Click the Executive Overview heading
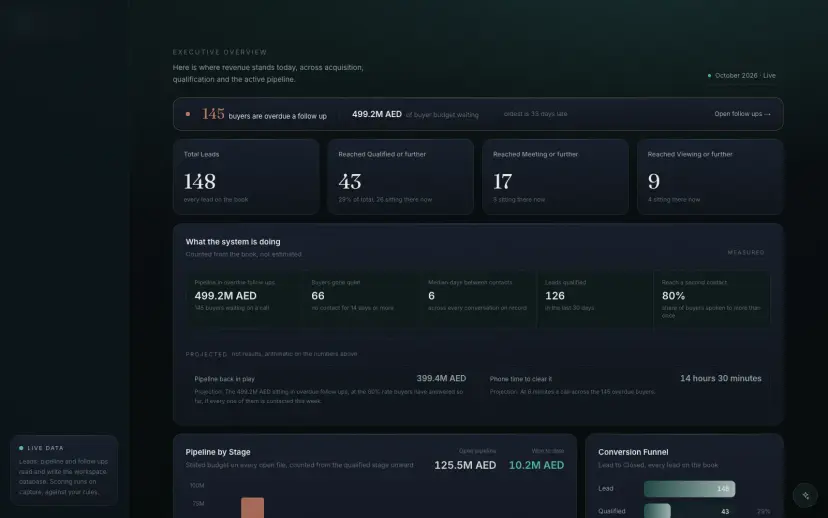Screen dimensions: 828x518 [220, 52]
